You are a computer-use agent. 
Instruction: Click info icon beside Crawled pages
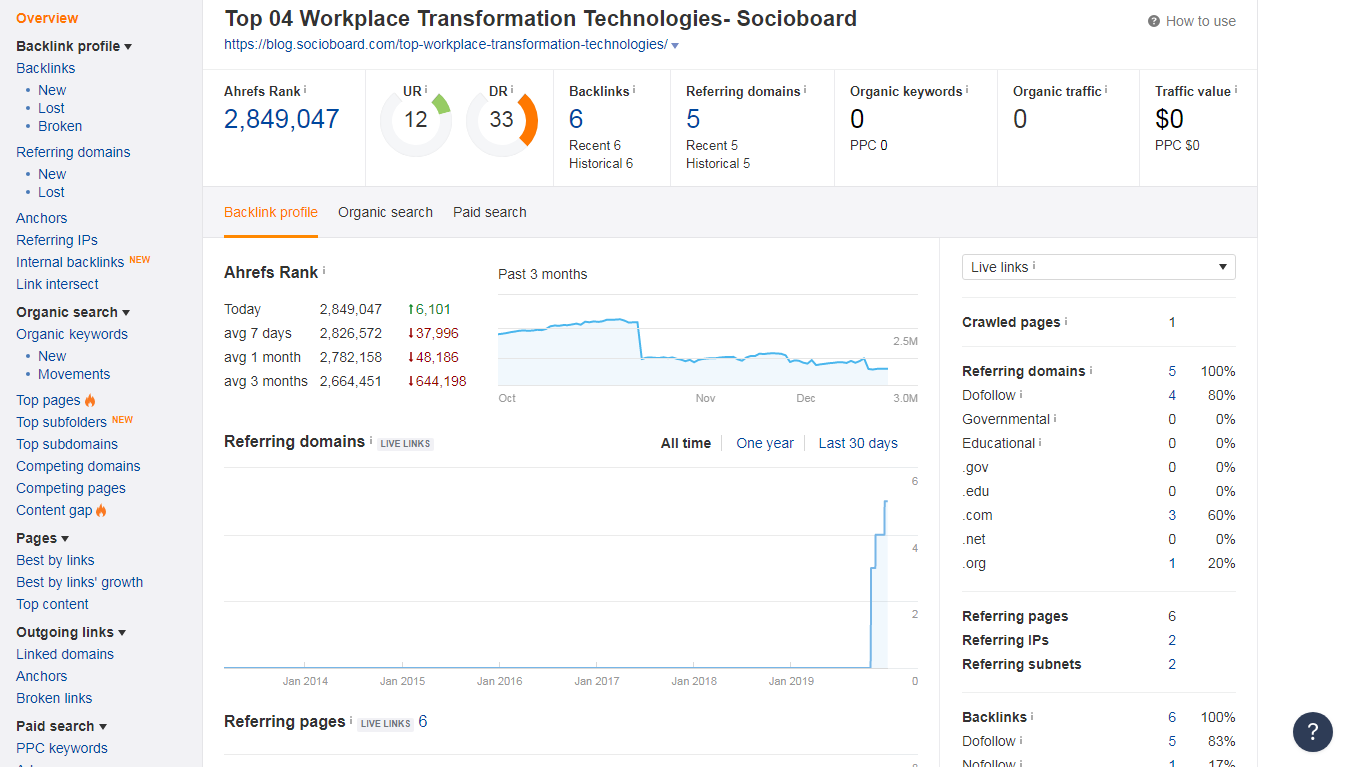tap(1066, 322)
